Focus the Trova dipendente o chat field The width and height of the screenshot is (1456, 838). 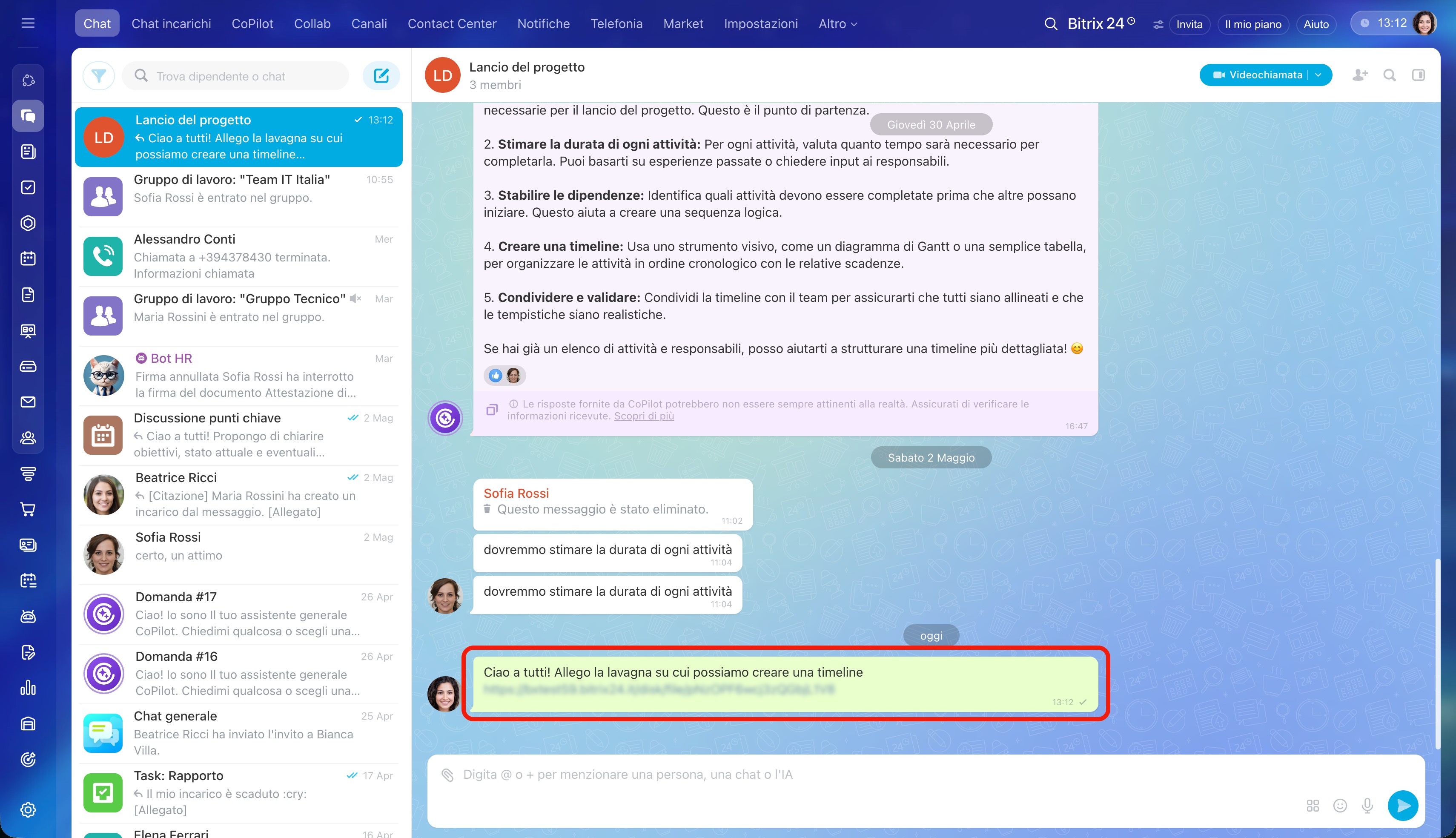coord(236,76)
